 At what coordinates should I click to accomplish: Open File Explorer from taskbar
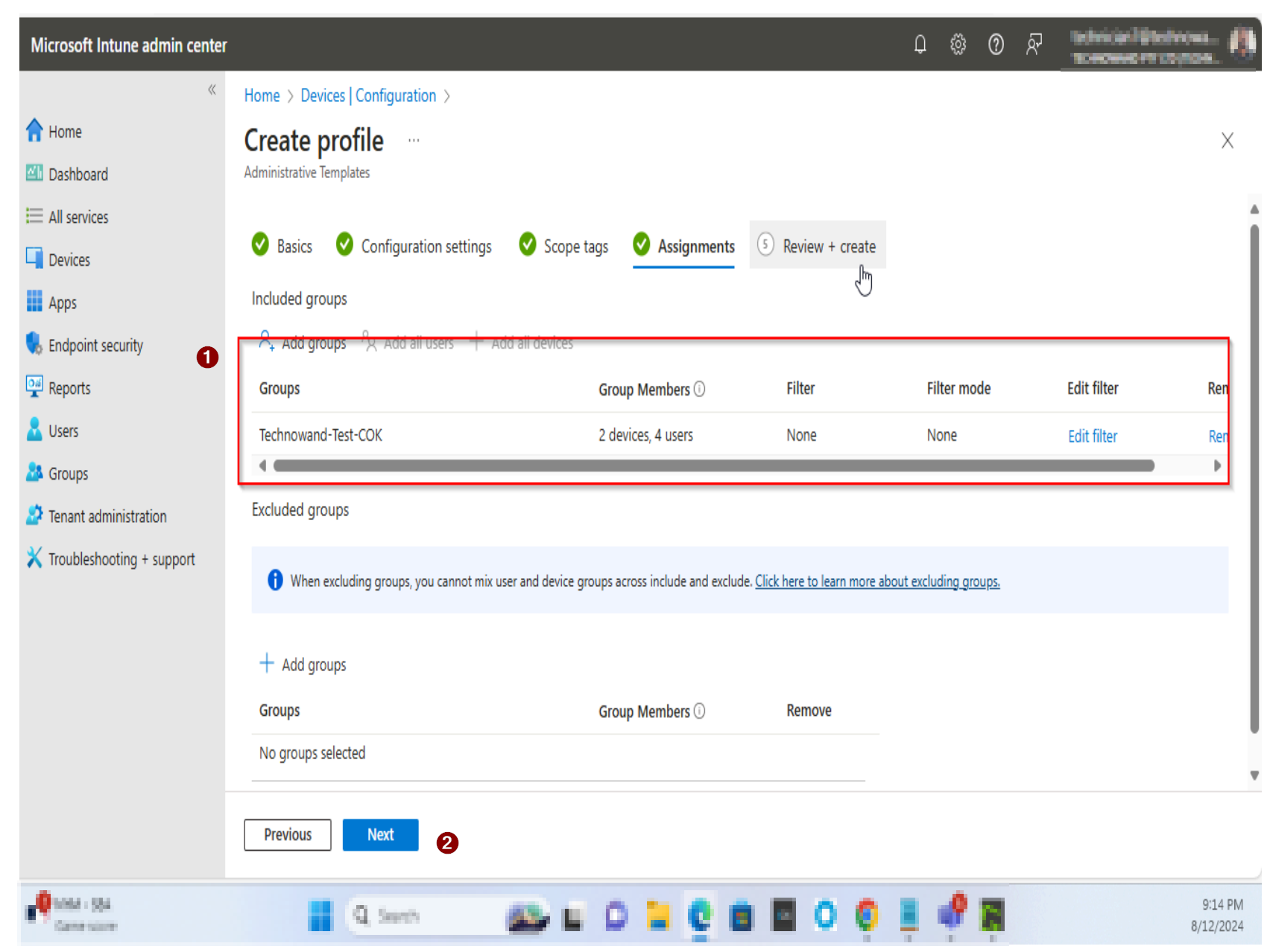coord(657,915)
